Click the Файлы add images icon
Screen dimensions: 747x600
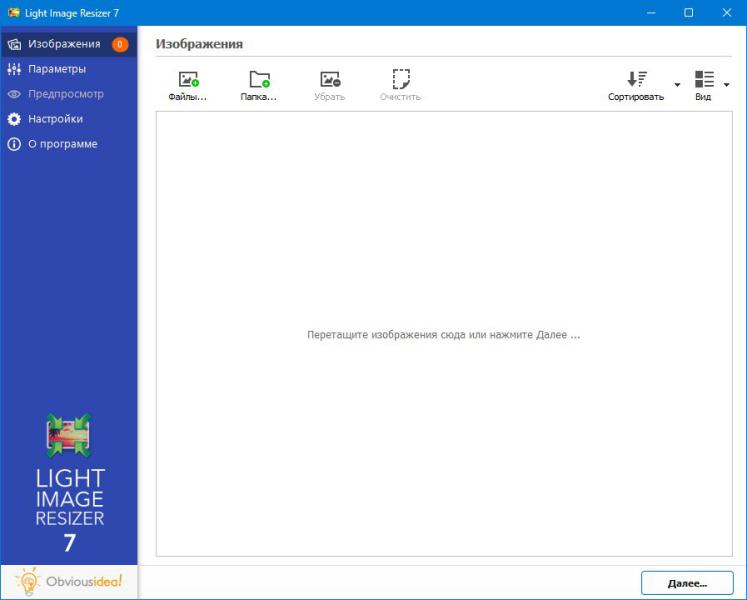pyautogui.click(x=188, y=80)
